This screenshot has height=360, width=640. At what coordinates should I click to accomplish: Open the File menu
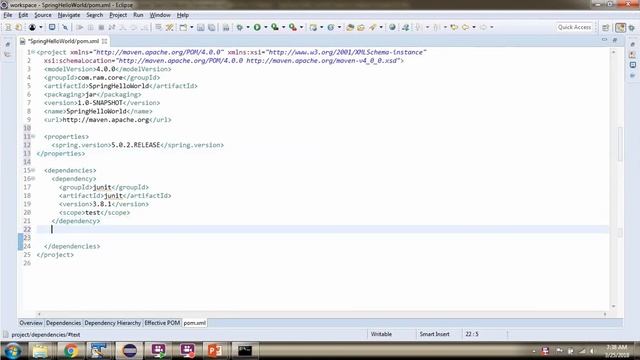click(x=8, y=15)
